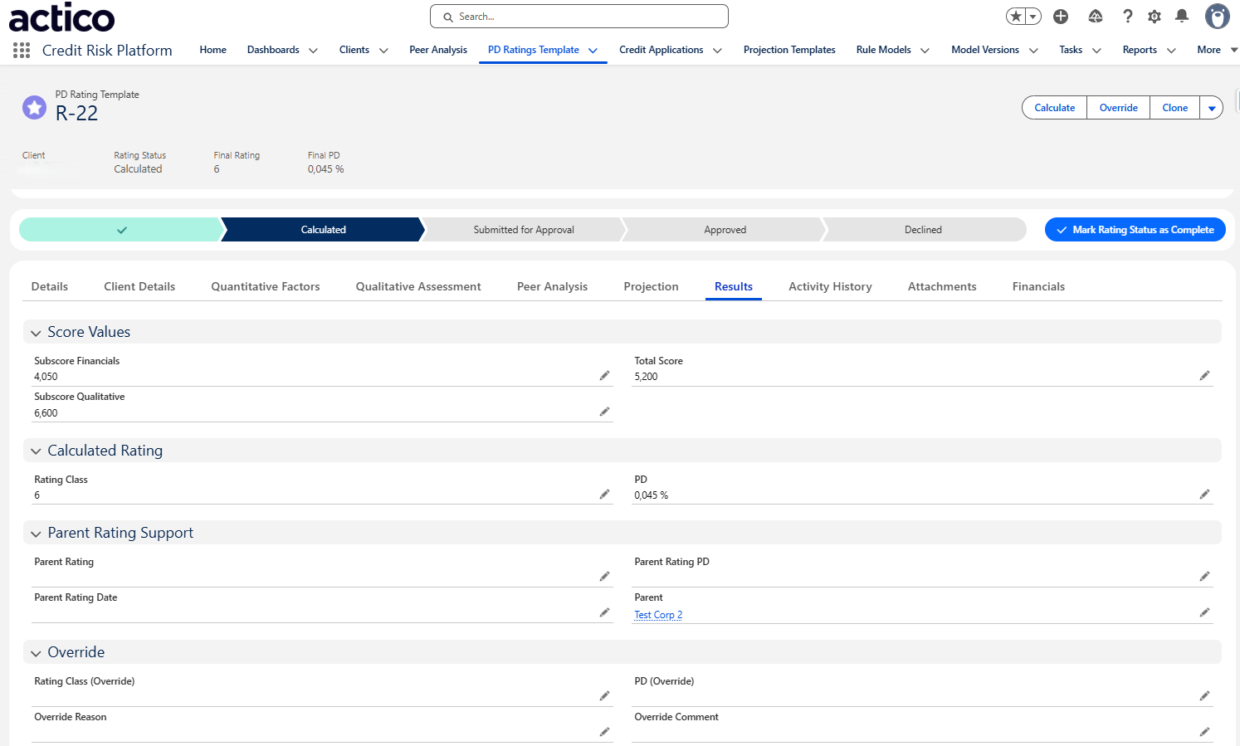
Task: Switch to the Projection tab
Action: (x=651, y=286)
